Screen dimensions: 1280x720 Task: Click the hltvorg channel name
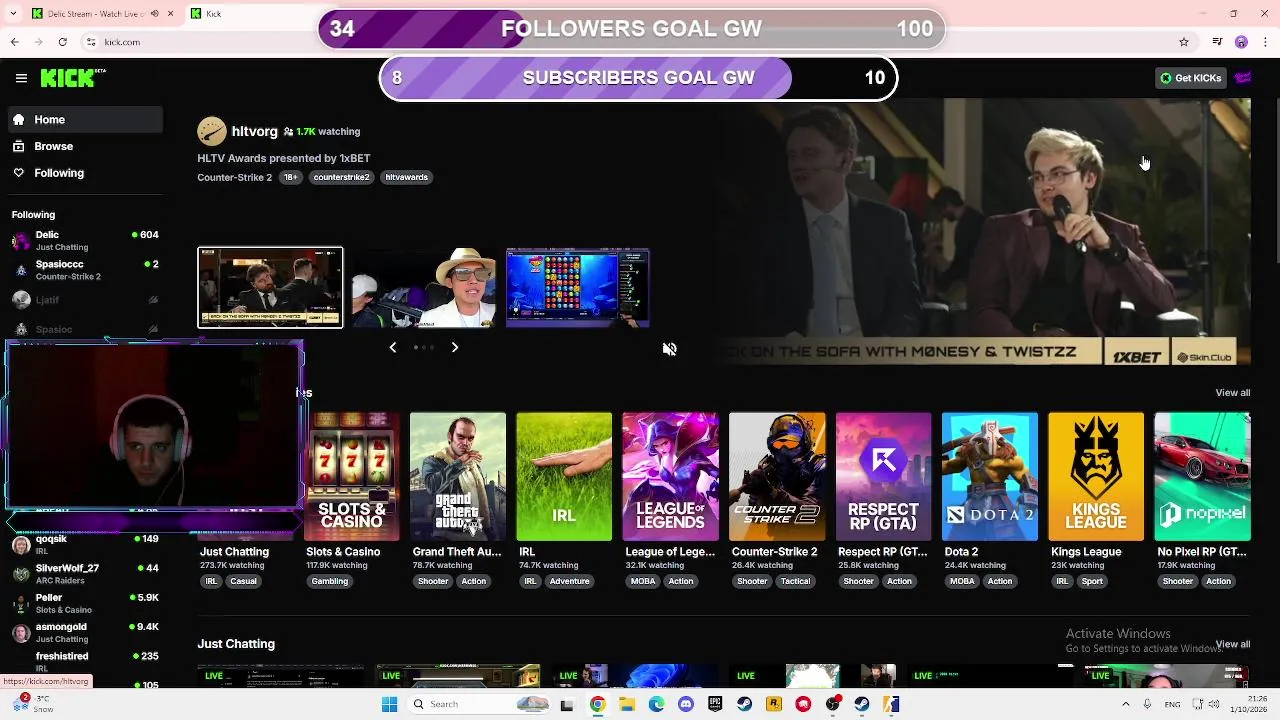[x=254, y=131]
